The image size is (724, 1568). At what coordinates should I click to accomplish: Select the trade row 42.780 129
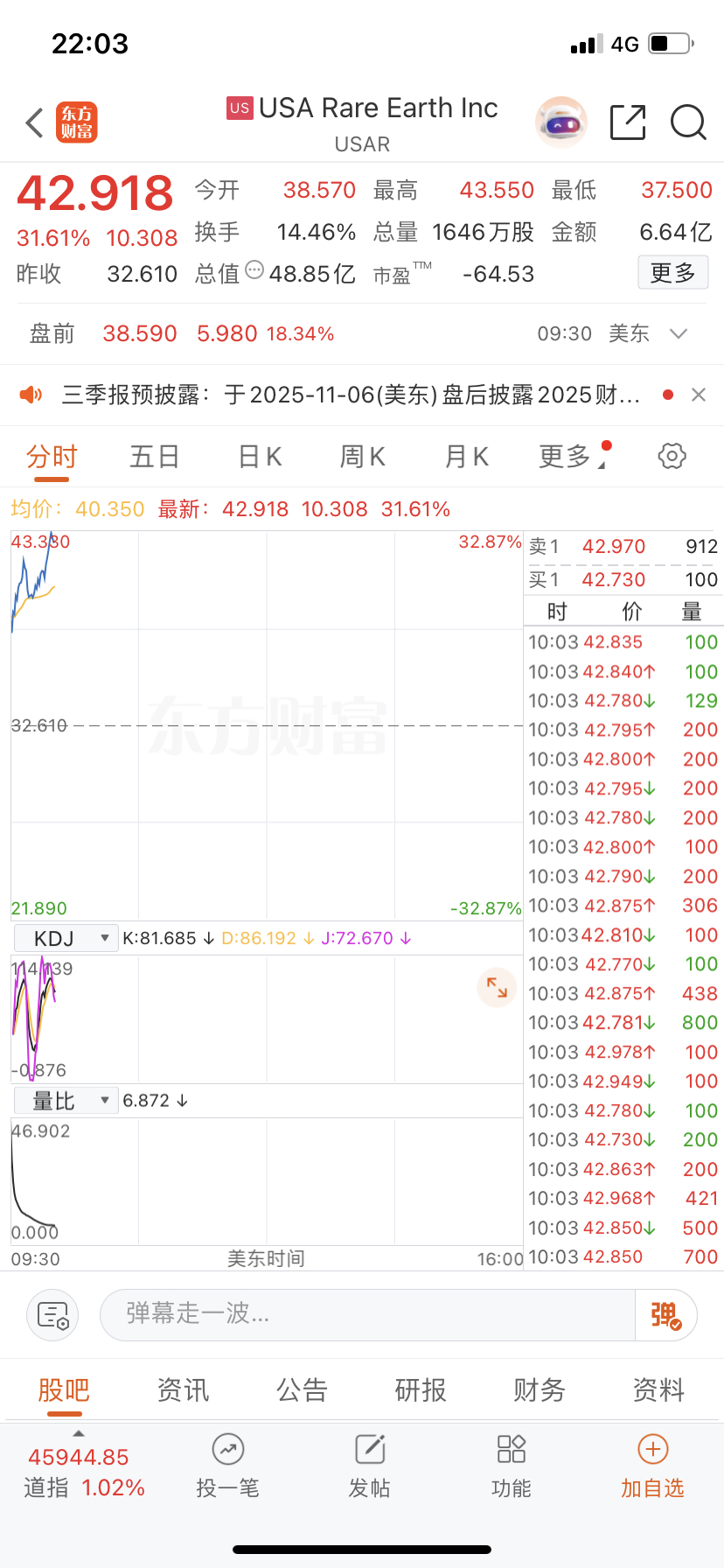[x=623, y=701]
